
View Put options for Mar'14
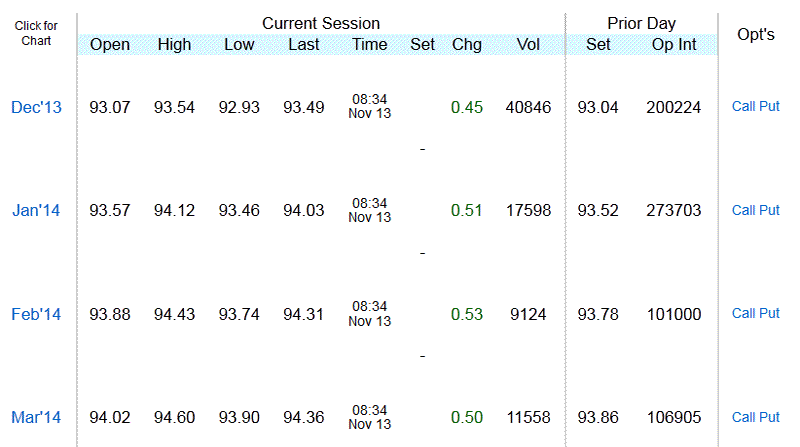tap(769, 417)
